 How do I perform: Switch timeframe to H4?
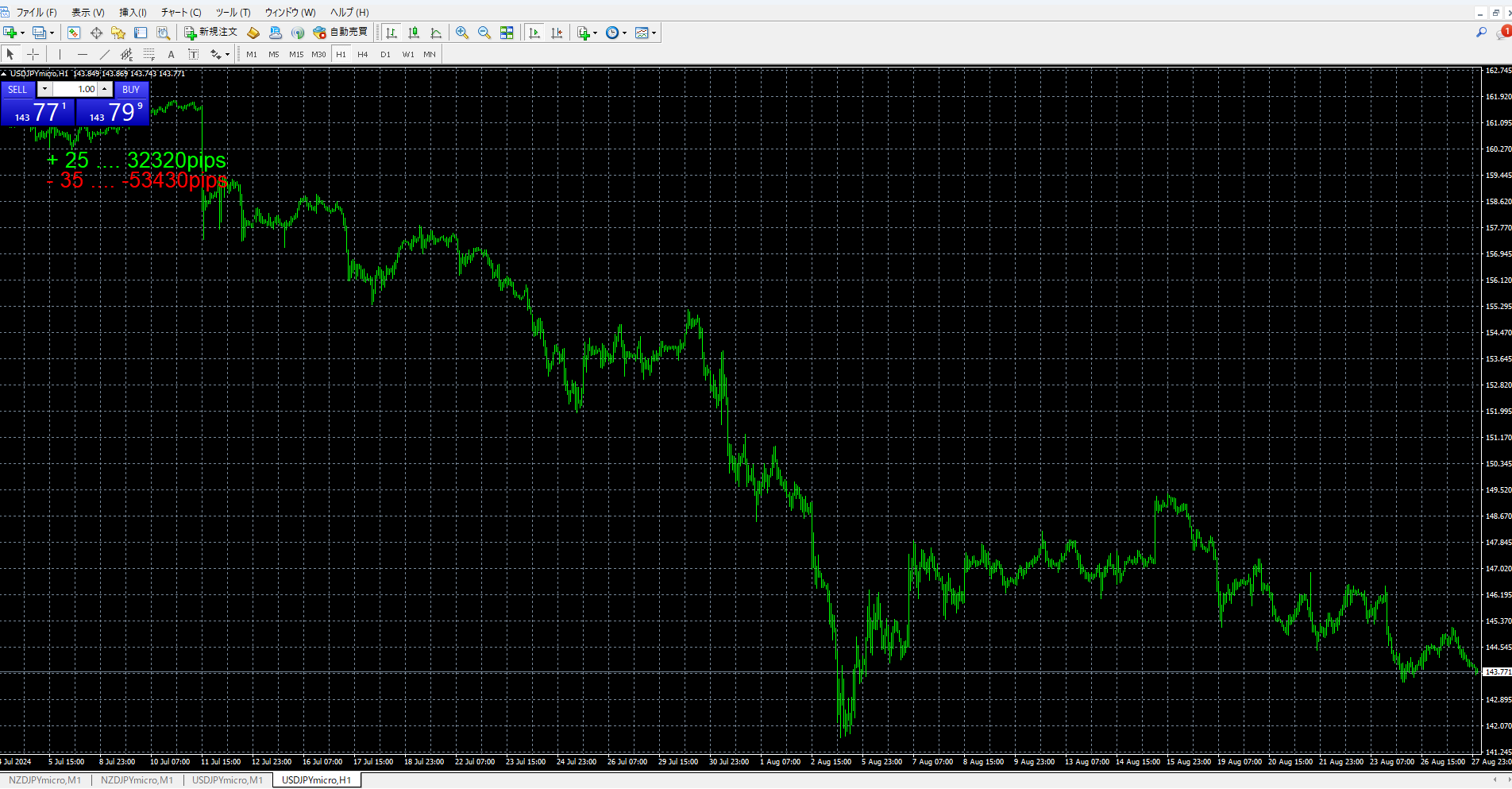click(363, 54)
